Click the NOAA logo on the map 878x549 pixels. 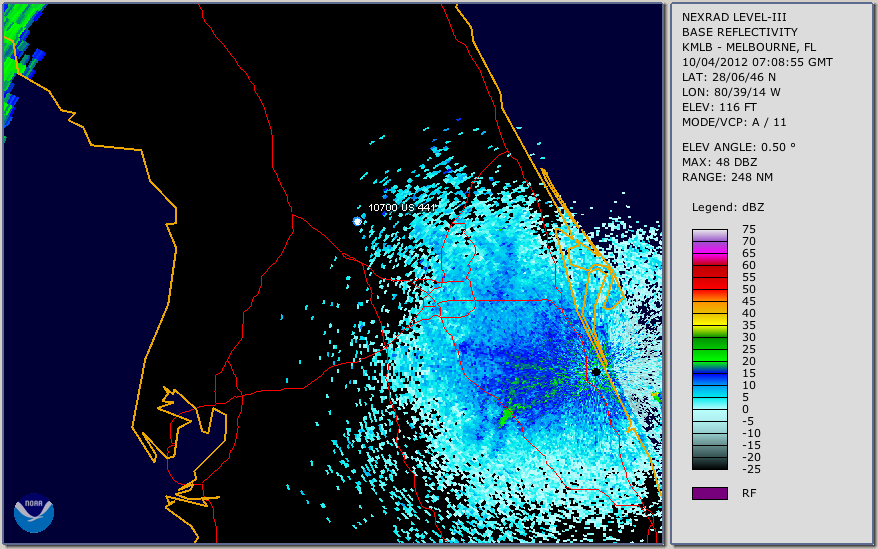click(x=34, y=513)
